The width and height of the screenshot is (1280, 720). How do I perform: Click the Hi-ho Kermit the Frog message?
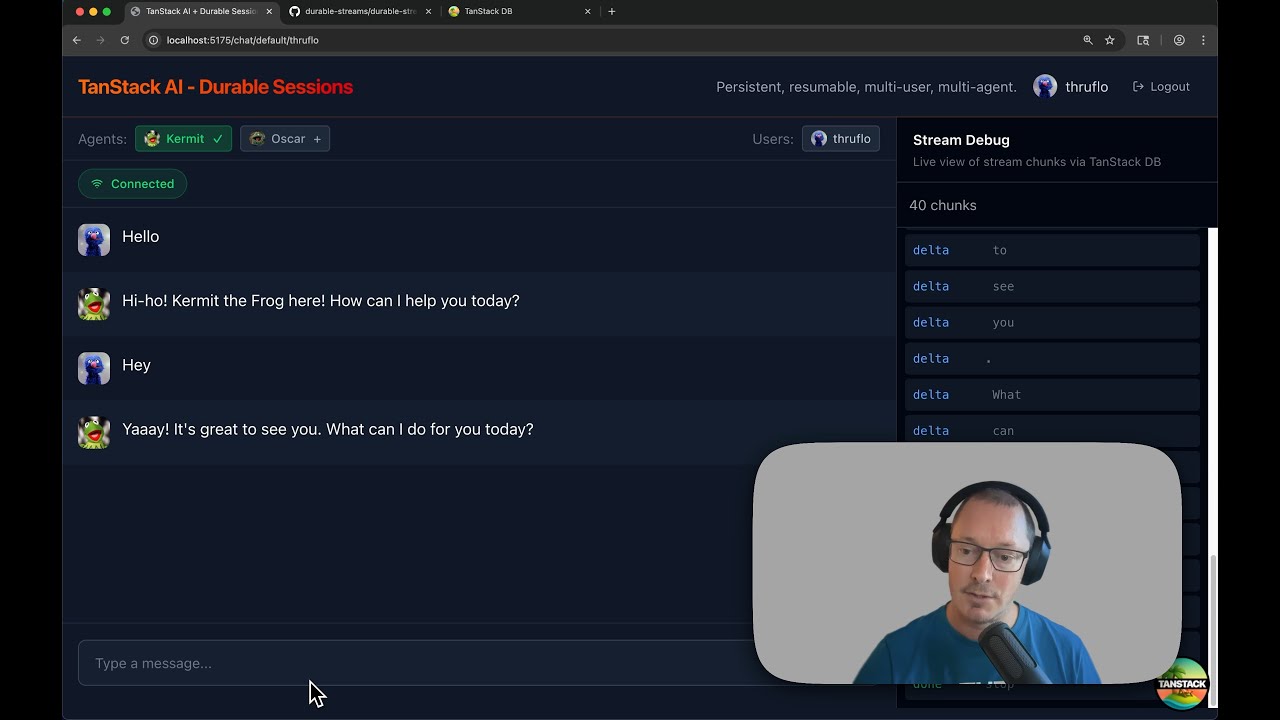321,301
